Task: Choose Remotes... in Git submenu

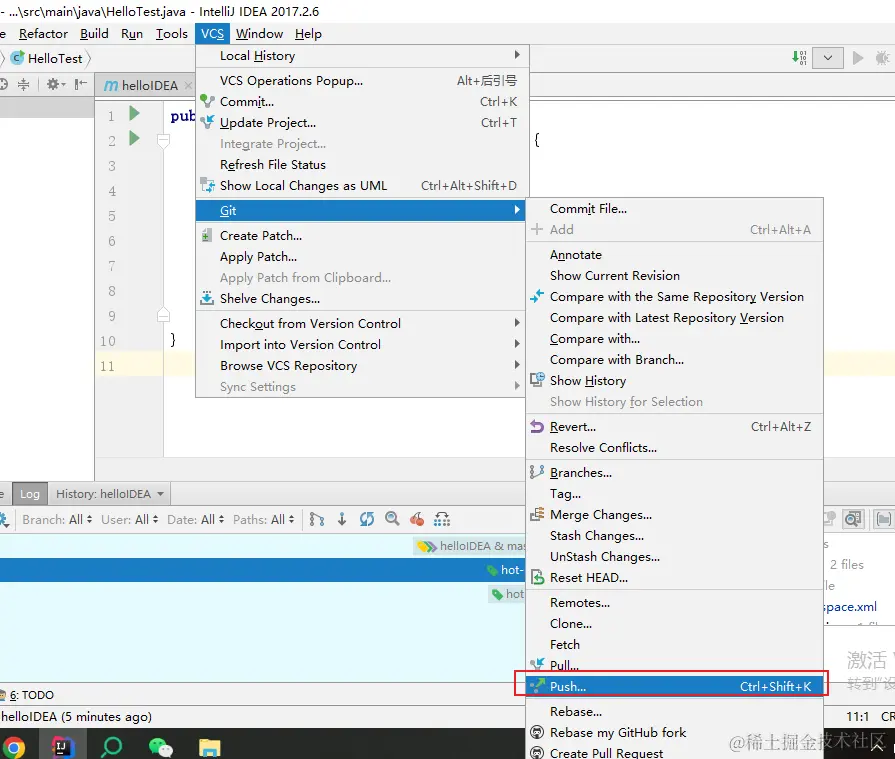Action: coord(674,602)
